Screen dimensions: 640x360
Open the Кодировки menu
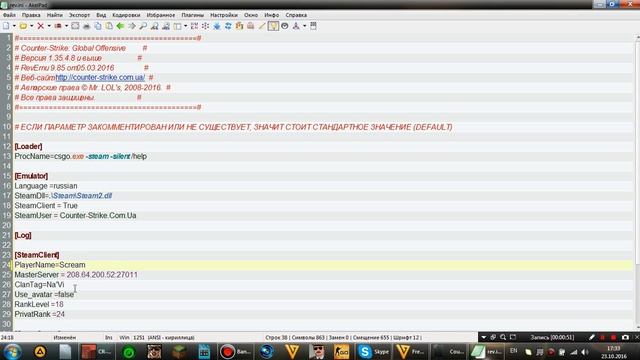[126, 15]
